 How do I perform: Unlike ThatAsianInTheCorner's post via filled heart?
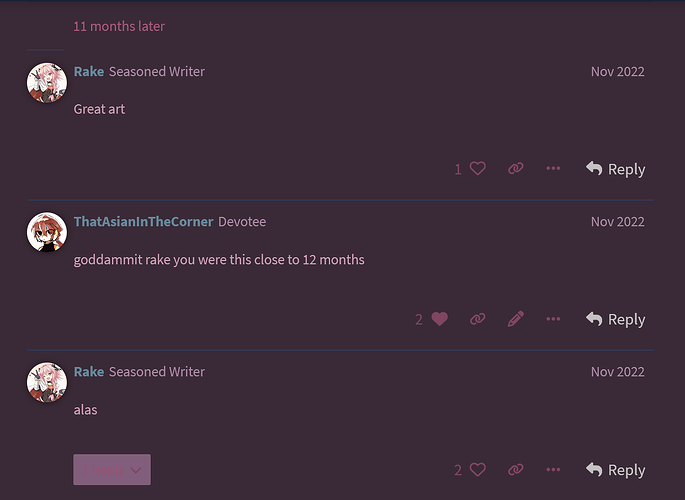pyautogui.click(x=439, y=319)
